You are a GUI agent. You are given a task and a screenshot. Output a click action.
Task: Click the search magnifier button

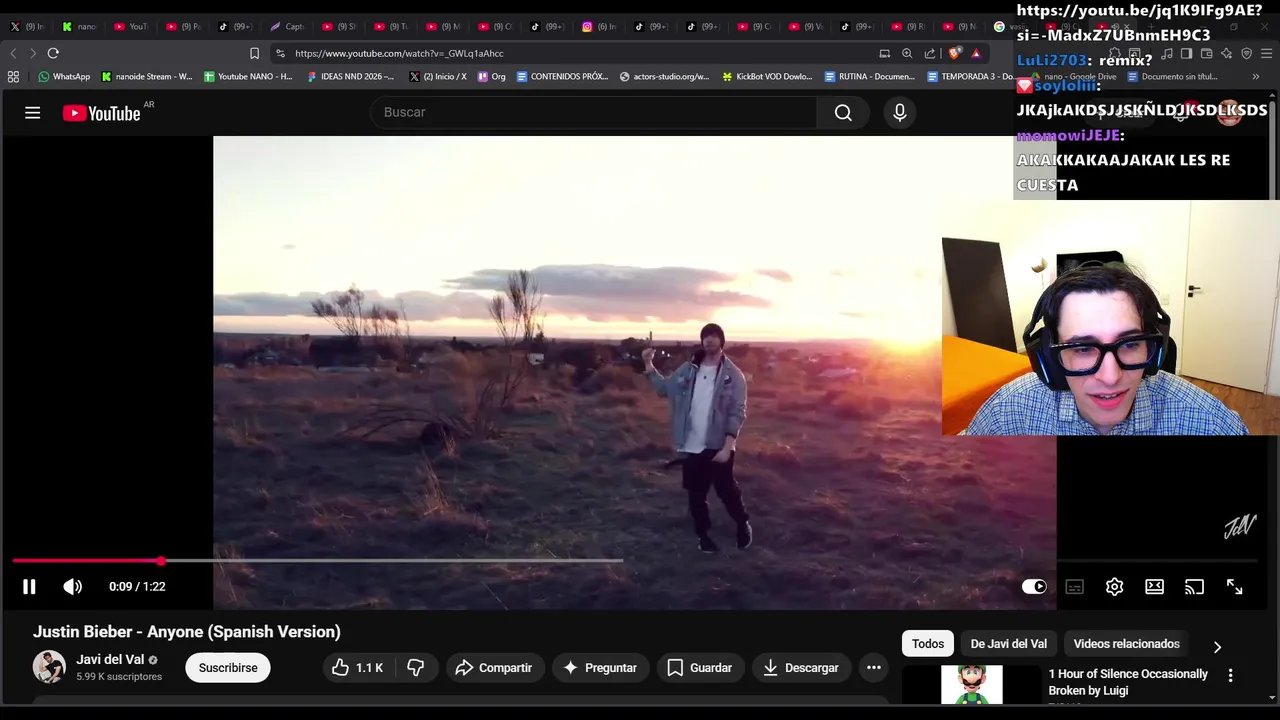(x=843, y=113)
